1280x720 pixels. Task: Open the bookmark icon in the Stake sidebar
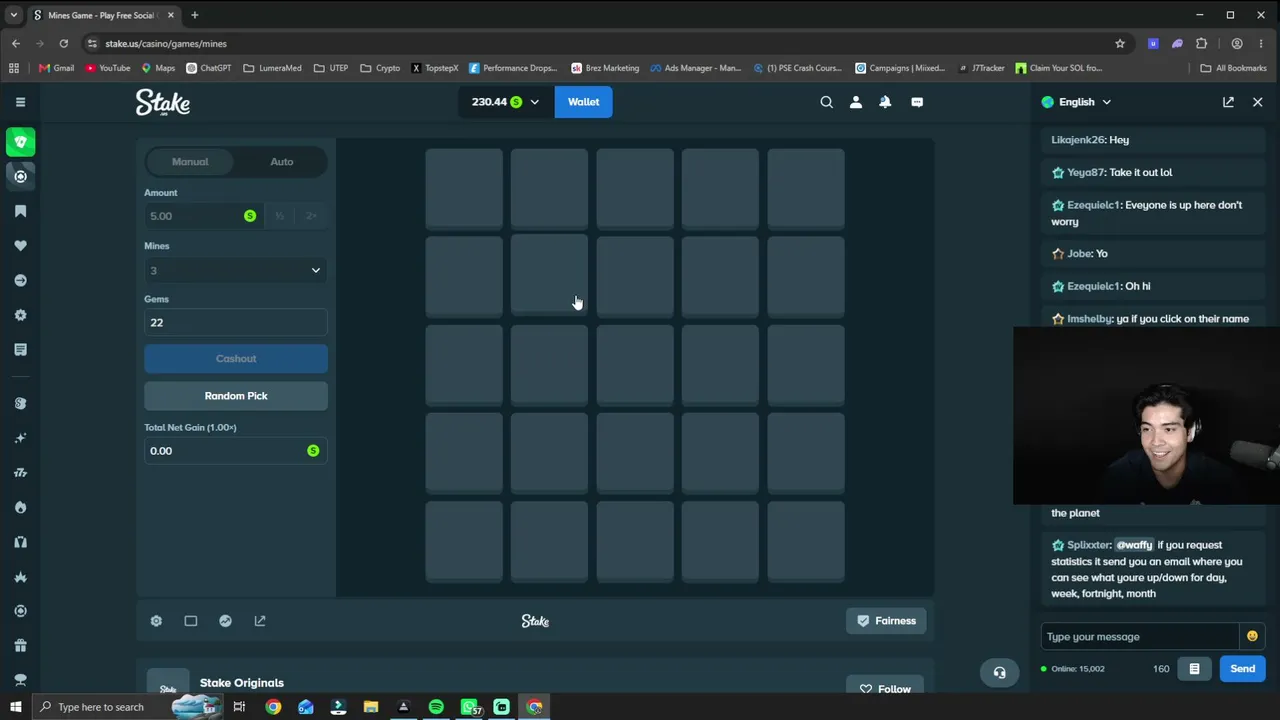[x=20, y=211]
